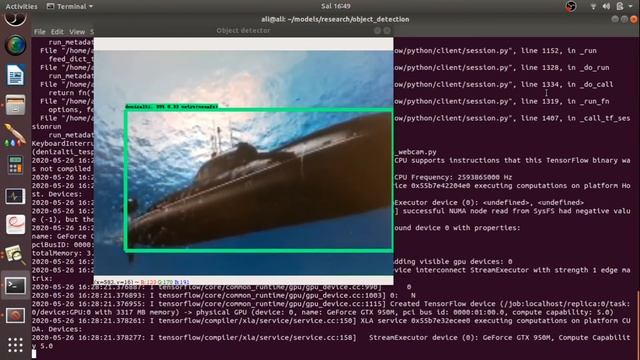
Task: Maximize the terminal window
Action: [624, 19]
